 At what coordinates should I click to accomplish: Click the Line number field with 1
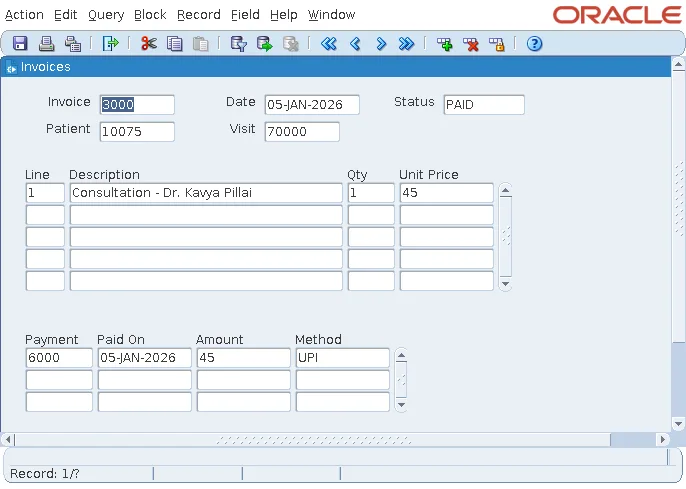45,193
